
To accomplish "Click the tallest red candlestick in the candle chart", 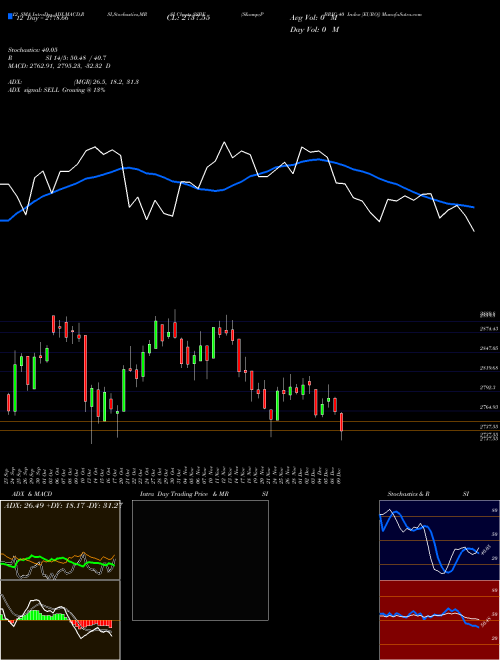I will click(85, 368).
